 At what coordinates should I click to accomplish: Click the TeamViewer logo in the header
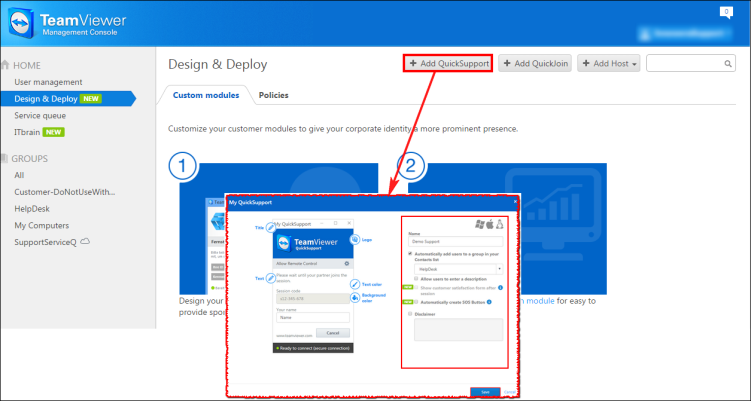[x=22, y=23]
